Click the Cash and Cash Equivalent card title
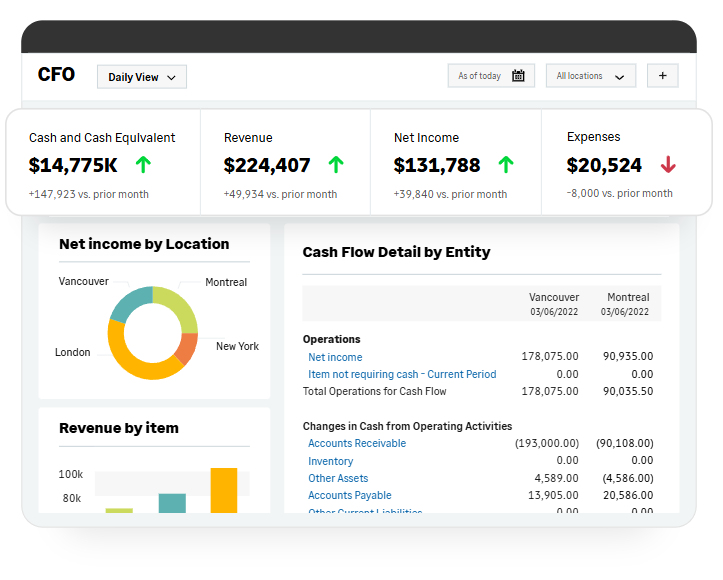 (x=102, y=138)
